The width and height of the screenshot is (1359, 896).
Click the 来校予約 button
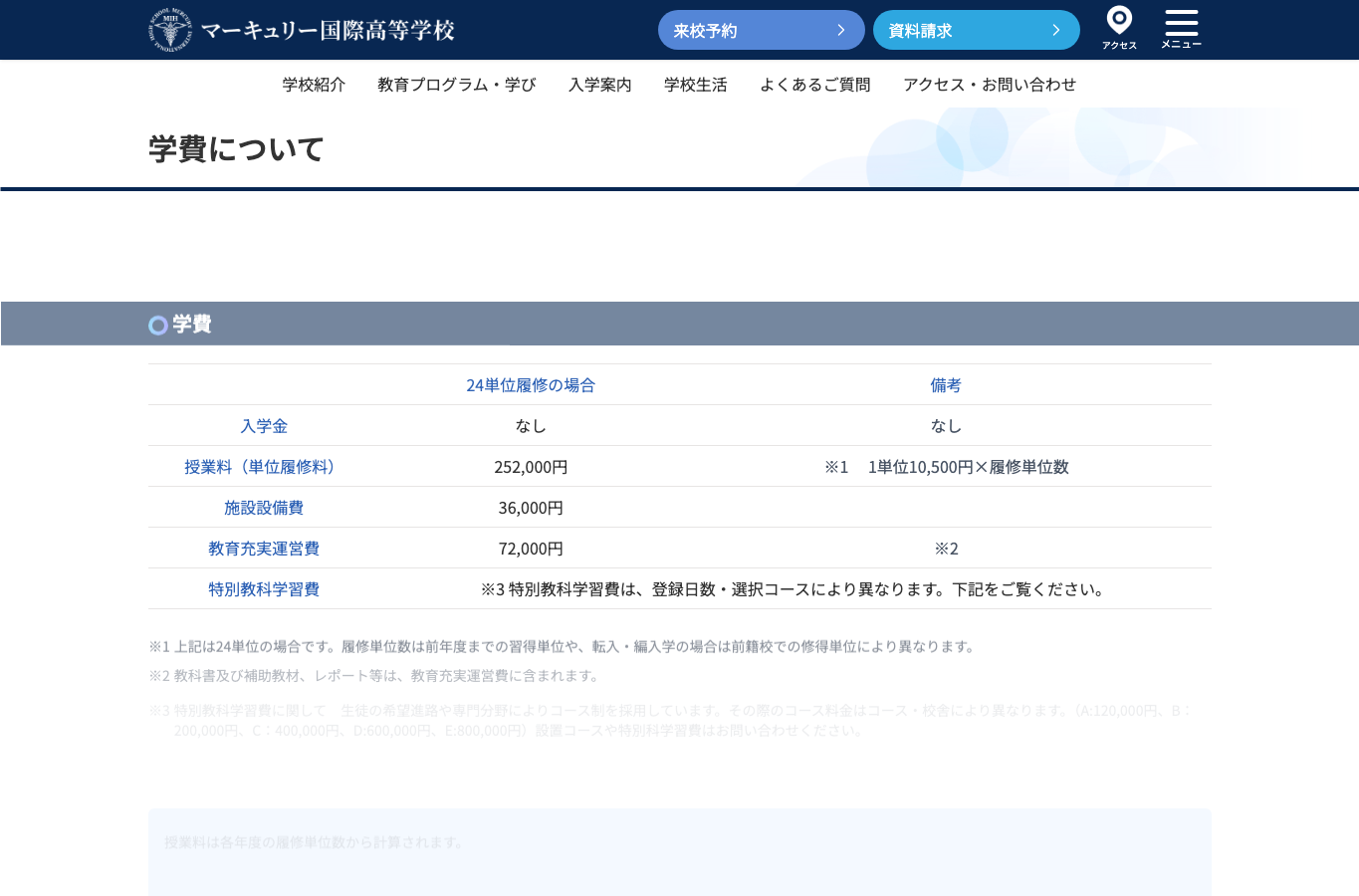coord(762,30)
